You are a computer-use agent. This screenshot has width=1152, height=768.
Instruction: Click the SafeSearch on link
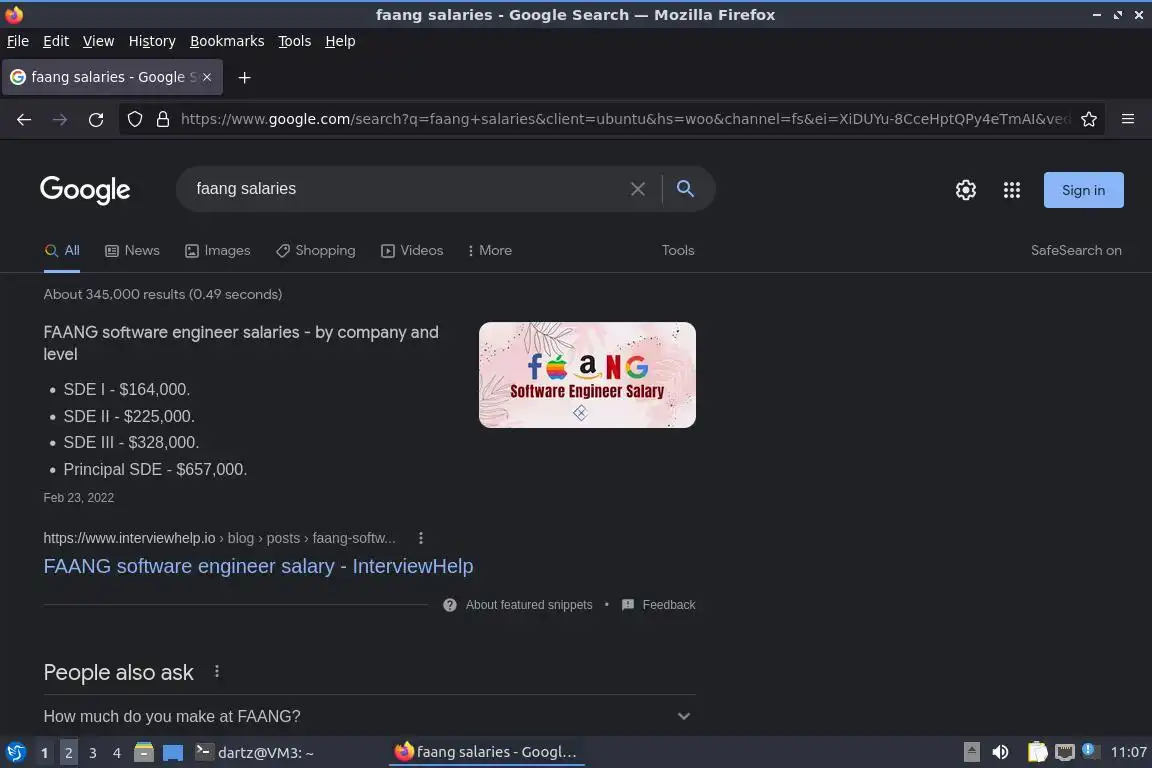coord(1076,251)
